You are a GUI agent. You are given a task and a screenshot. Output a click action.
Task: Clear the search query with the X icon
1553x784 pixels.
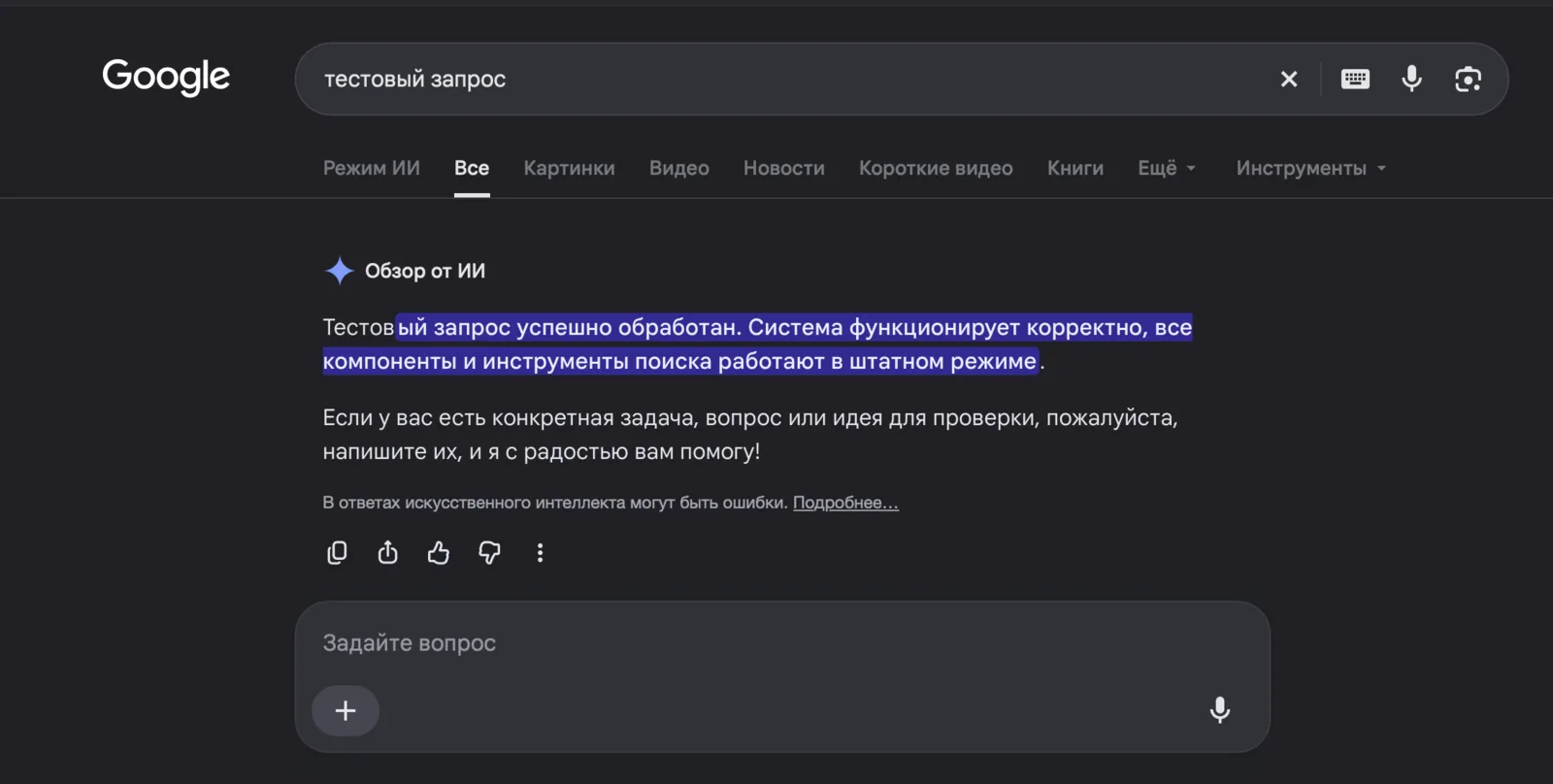point(1289,80)
